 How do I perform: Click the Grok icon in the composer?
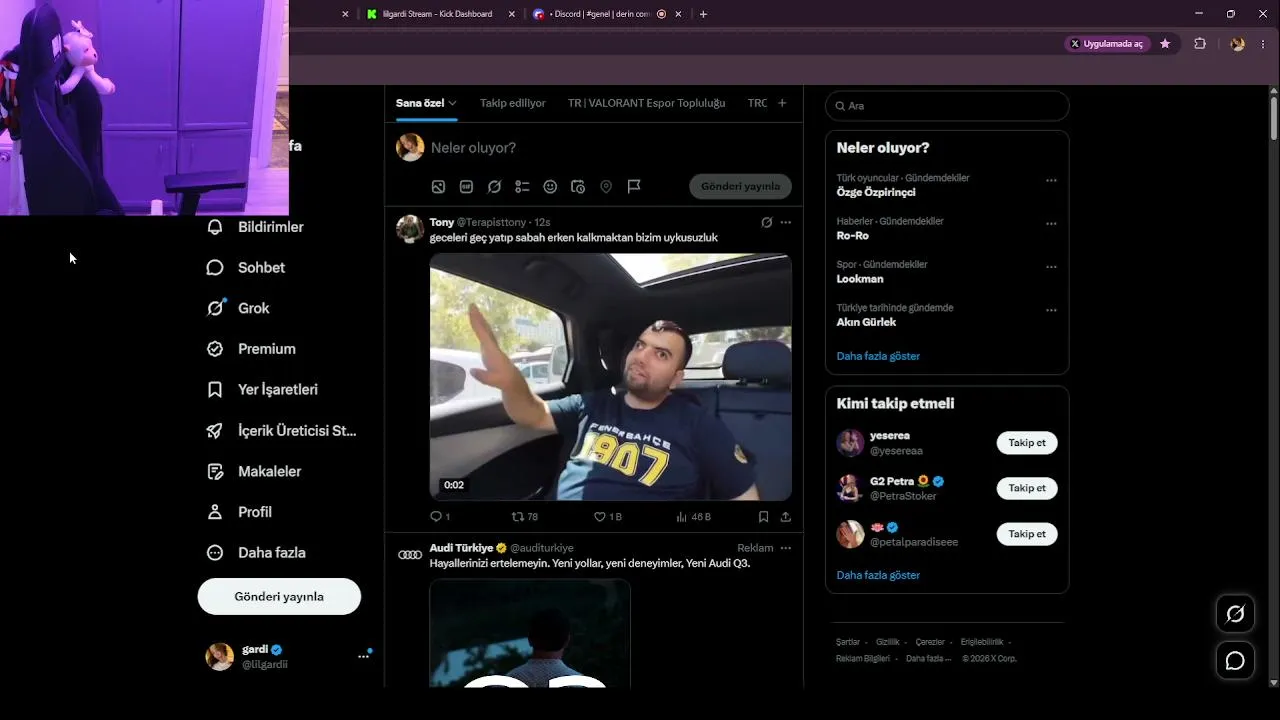point(494,187)
